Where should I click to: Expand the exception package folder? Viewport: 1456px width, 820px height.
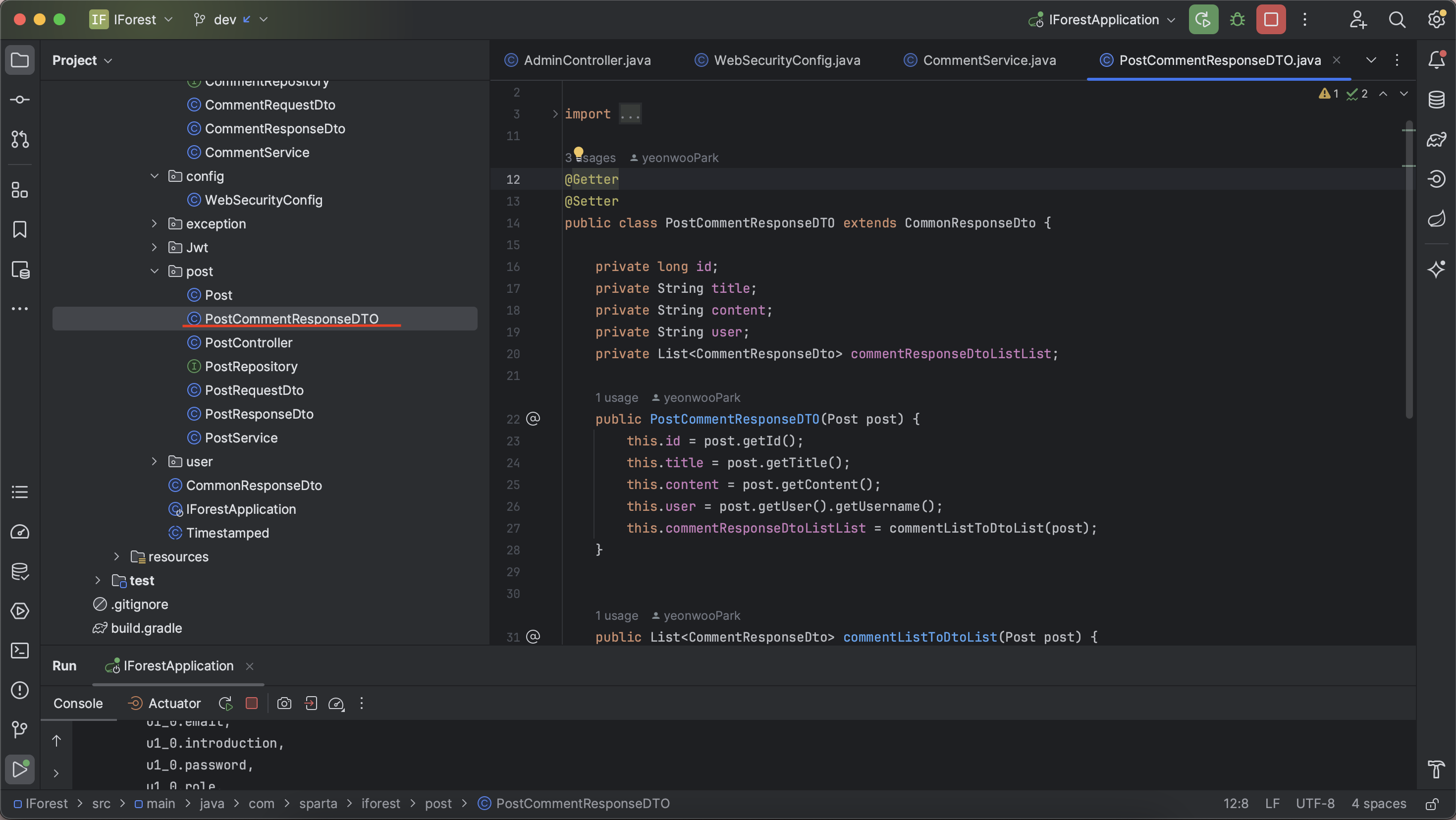(154, 224)
